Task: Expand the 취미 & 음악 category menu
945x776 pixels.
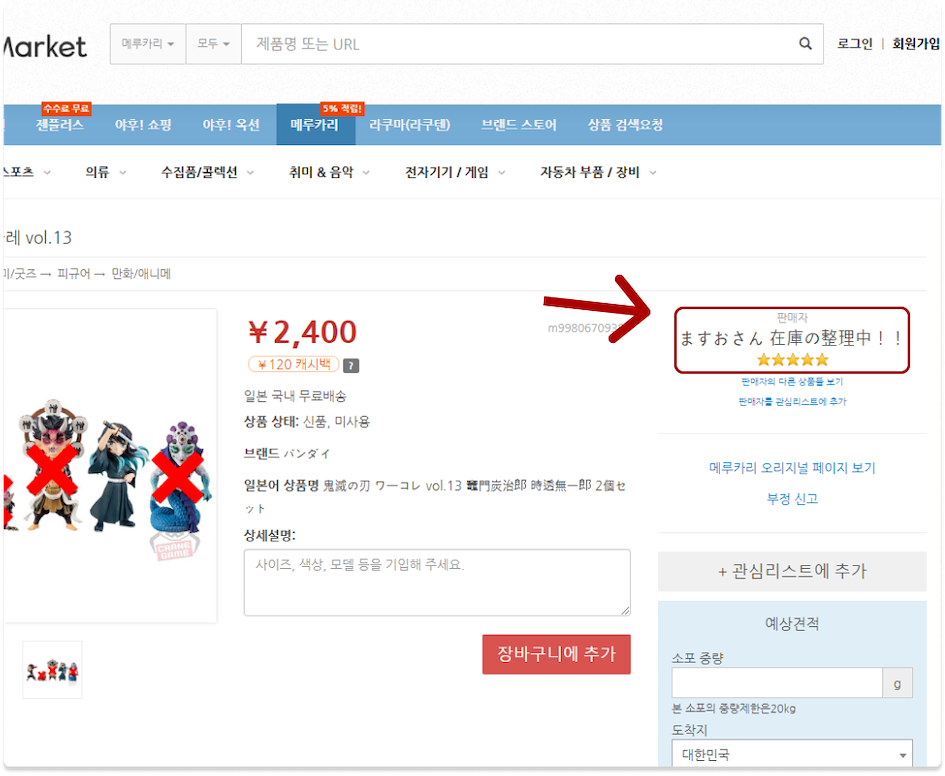Action: tap(328, 172)
